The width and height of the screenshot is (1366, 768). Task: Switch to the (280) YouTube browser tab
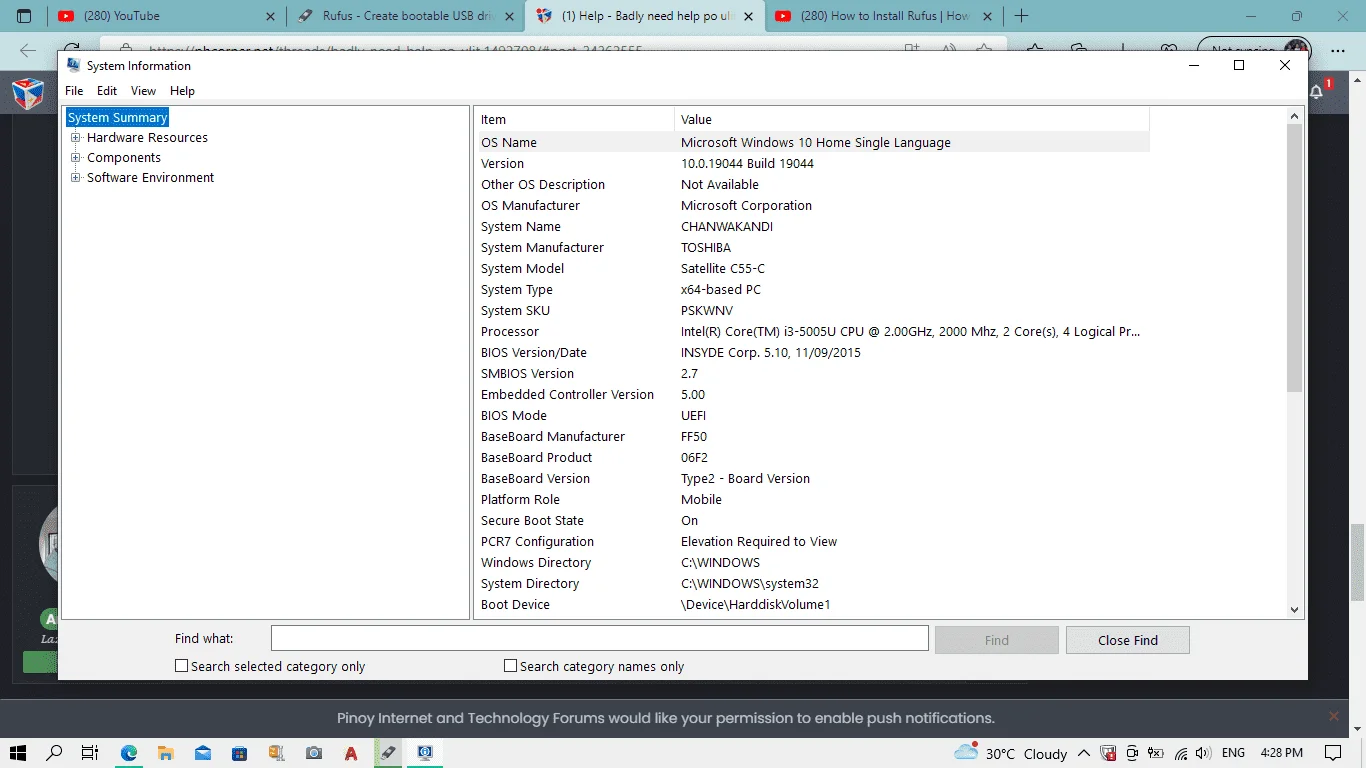166,16
